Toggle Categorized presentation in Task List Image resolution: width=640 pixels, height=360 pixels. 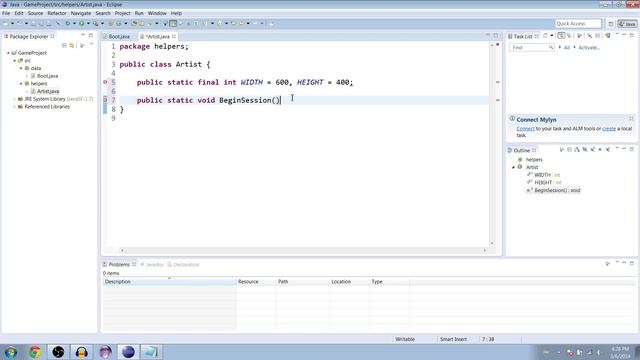[561, 36]
